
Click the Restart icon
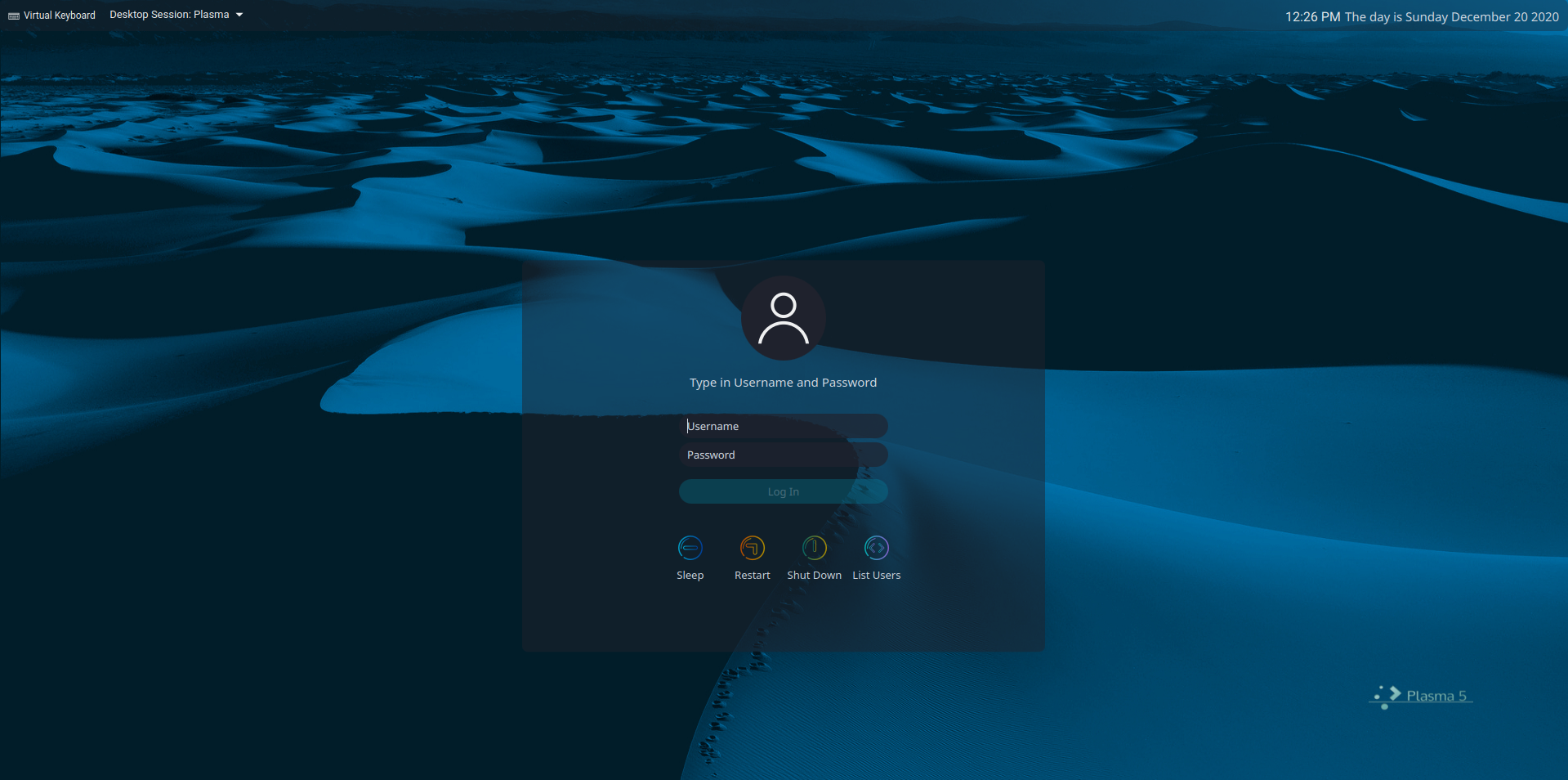(752, 548)
